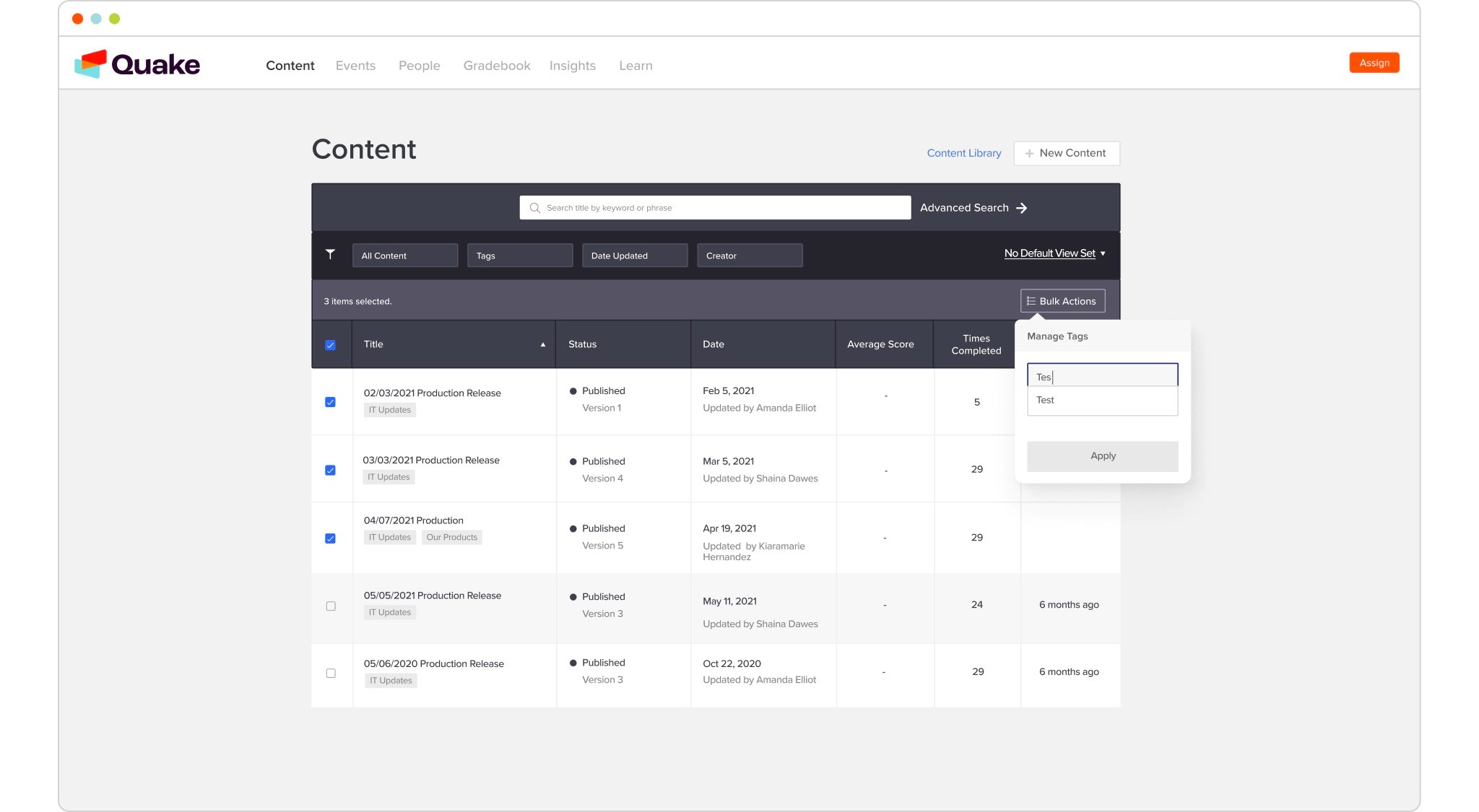Expand the No Default View Set menu
The image size is (1479, 812).
(1054, 253)
